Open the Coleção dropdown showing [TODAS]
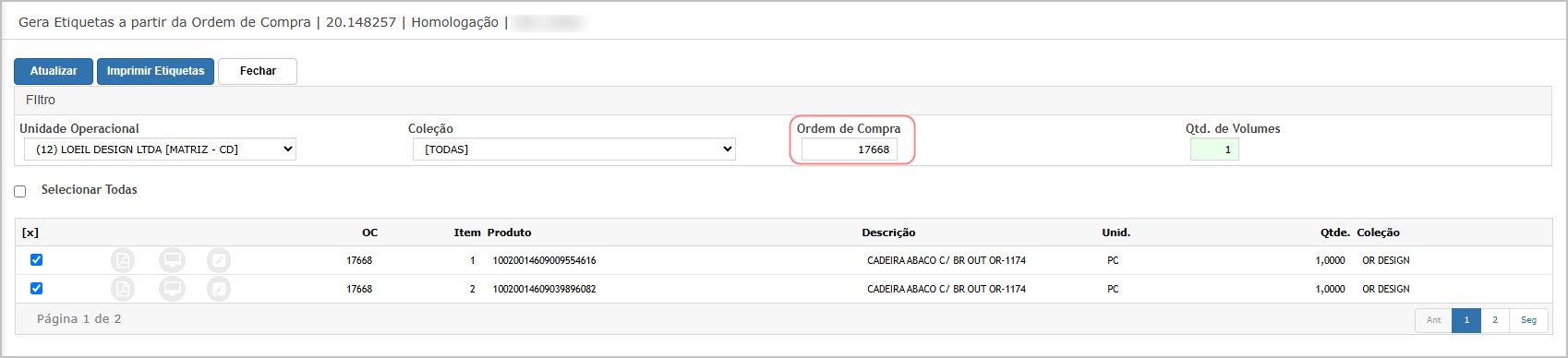Image resolution: width=1568 pixels, height=358 pixels. pyautogui.click(x=574, y=149)
